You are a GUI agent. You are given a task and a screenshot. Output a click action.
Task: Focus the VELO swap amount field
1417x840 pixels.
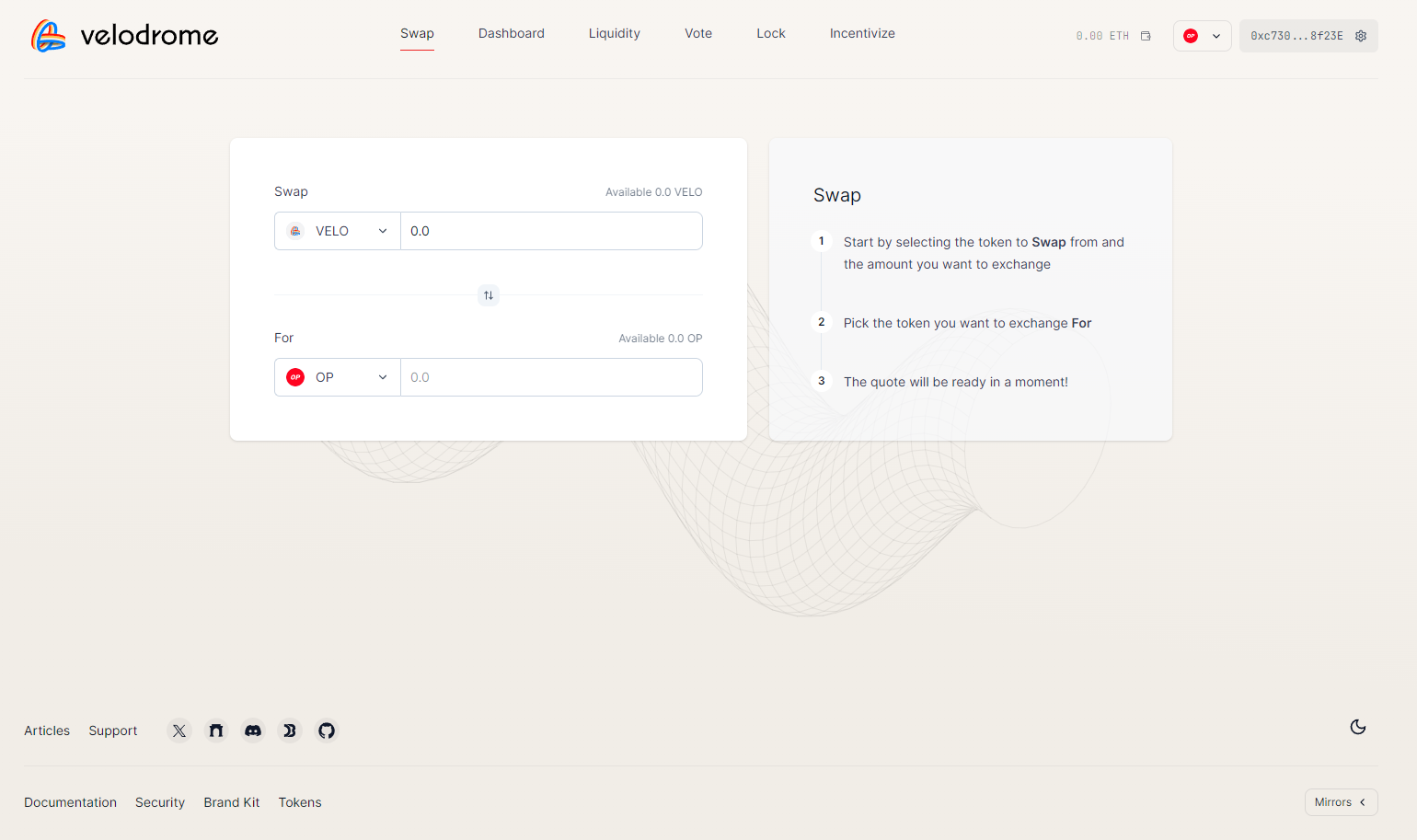tap(551, 231)
